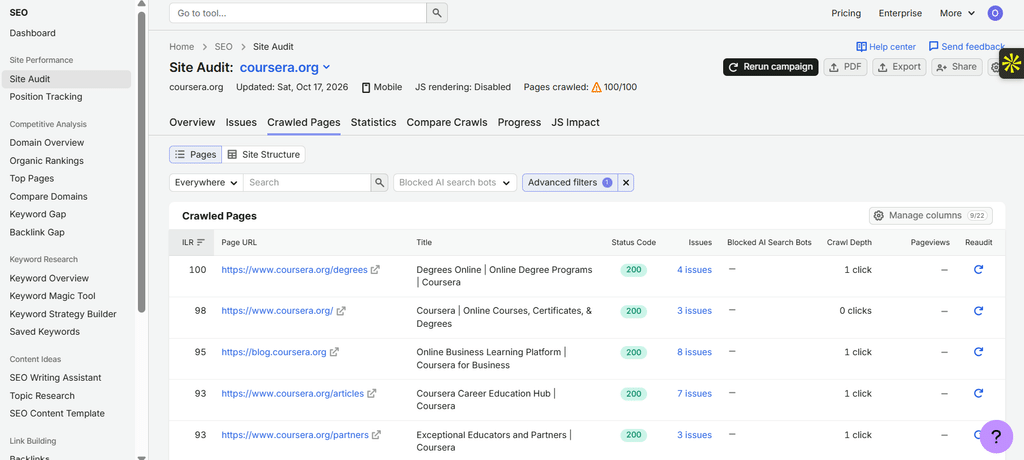Open 7 issues link for articles page
The width and height of the screenshot is (1024, 460).
(x=694, y=393)
